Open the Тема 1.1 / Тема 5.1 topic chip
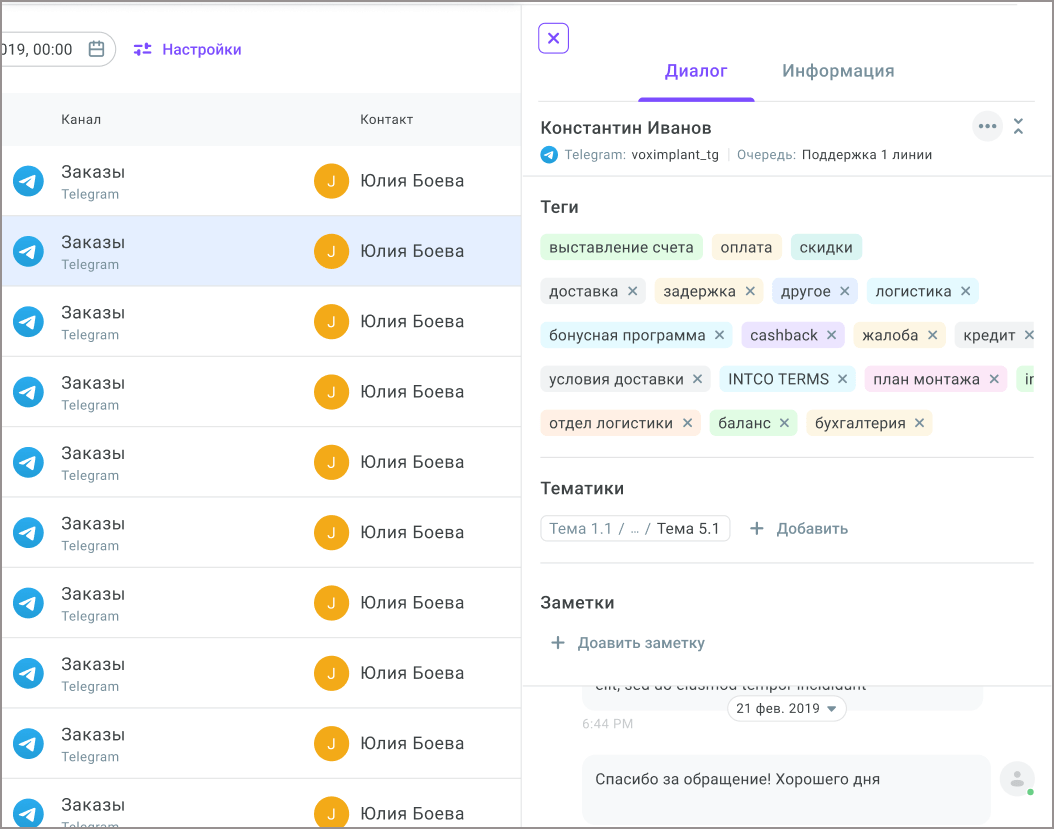1054x829 pixels. pos(635,528)
